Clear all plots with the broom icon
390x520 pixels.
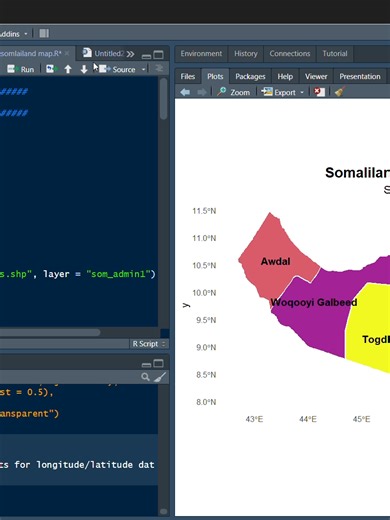(340, 92)
